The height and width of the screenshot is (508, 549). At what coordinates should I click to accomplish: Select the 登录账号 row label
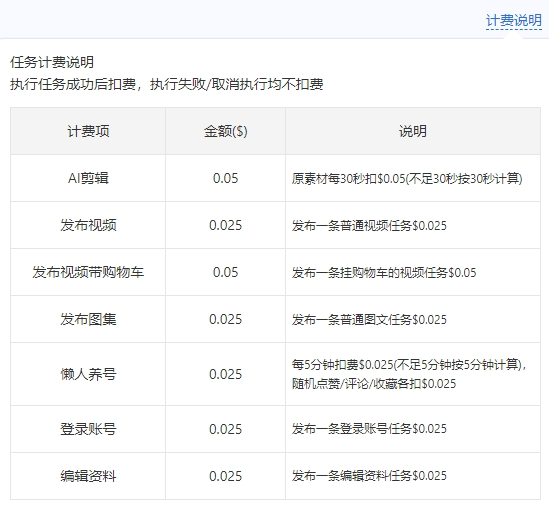coord(88,429)
